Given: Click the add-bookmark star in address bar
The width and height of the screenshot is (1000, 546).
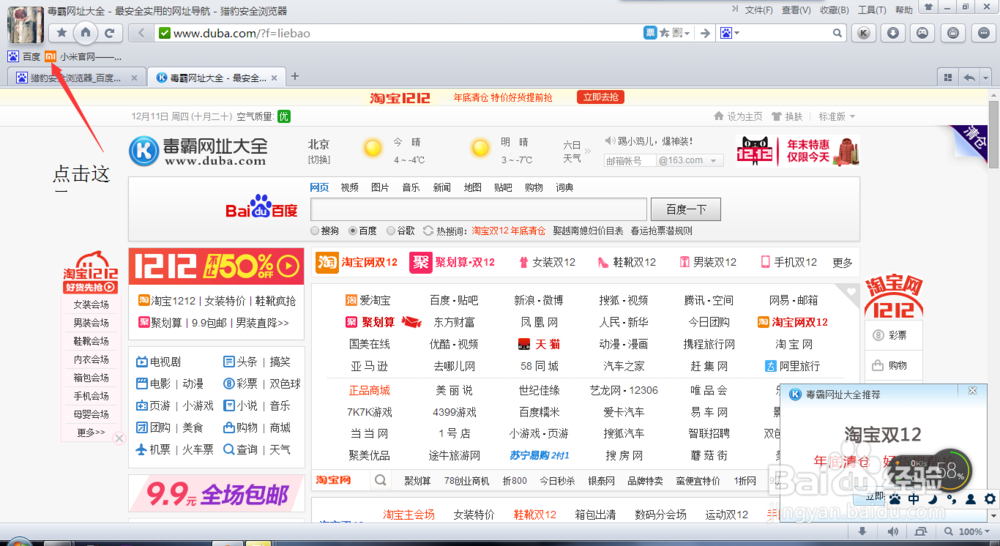Looking at the screenshot, I should point(665,33).
